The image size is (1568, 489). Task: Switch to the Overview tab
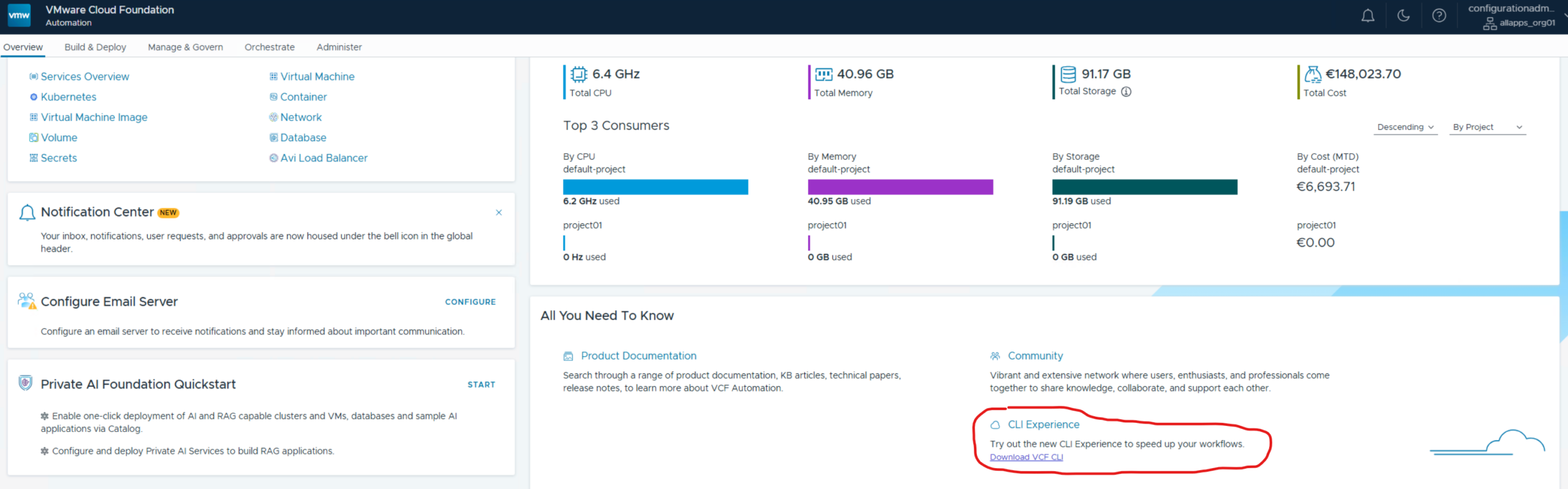click(x=23, y=47)
